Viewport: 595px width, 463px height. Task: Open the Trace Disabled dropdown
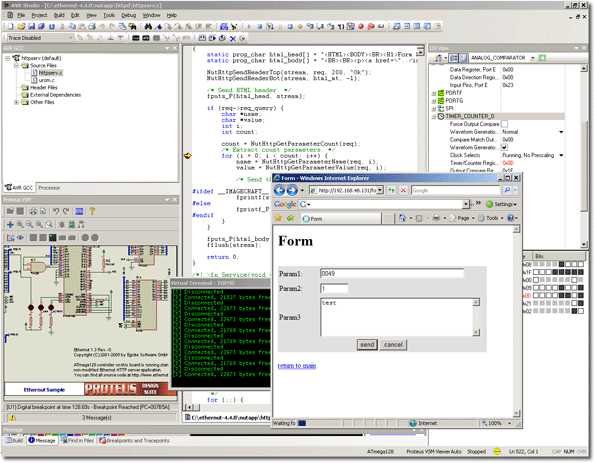tap(71, 38)
